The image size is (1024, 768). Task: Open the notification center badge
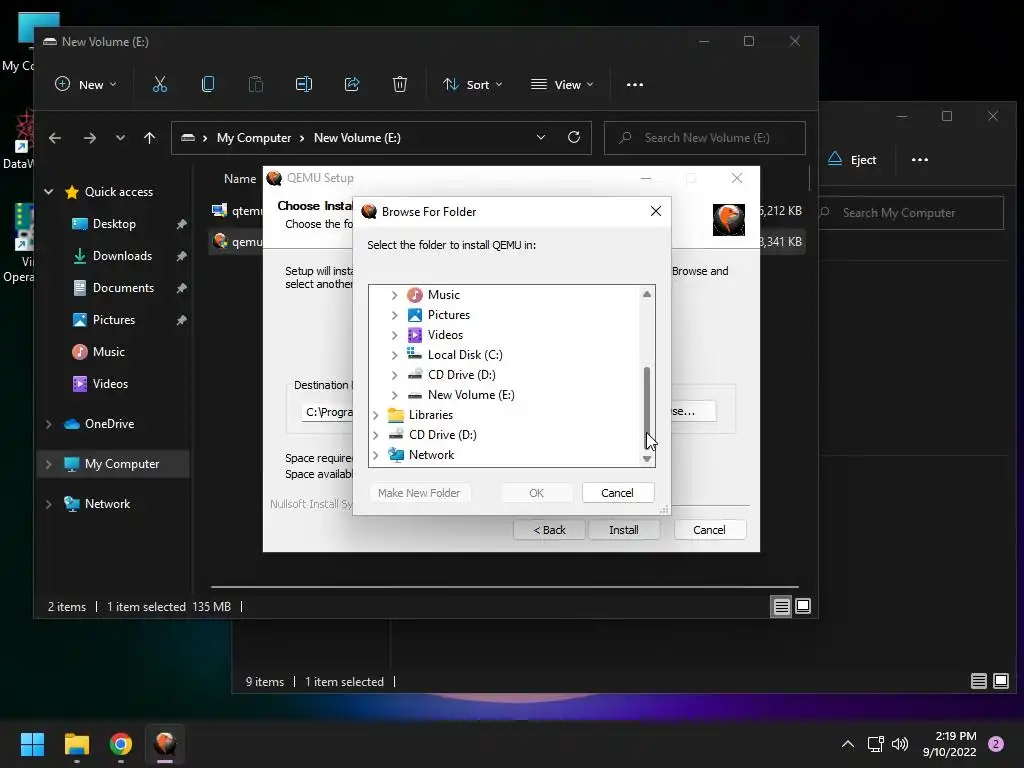tap(996, 744)
